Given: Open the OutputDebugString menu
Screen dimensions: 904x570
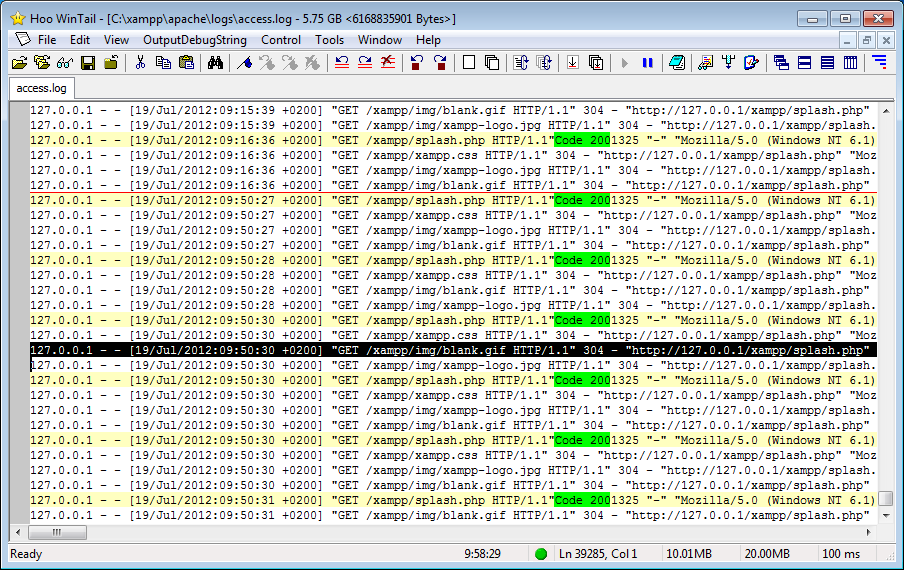Looking at the screenshot, I should click(x=195, y=40).
